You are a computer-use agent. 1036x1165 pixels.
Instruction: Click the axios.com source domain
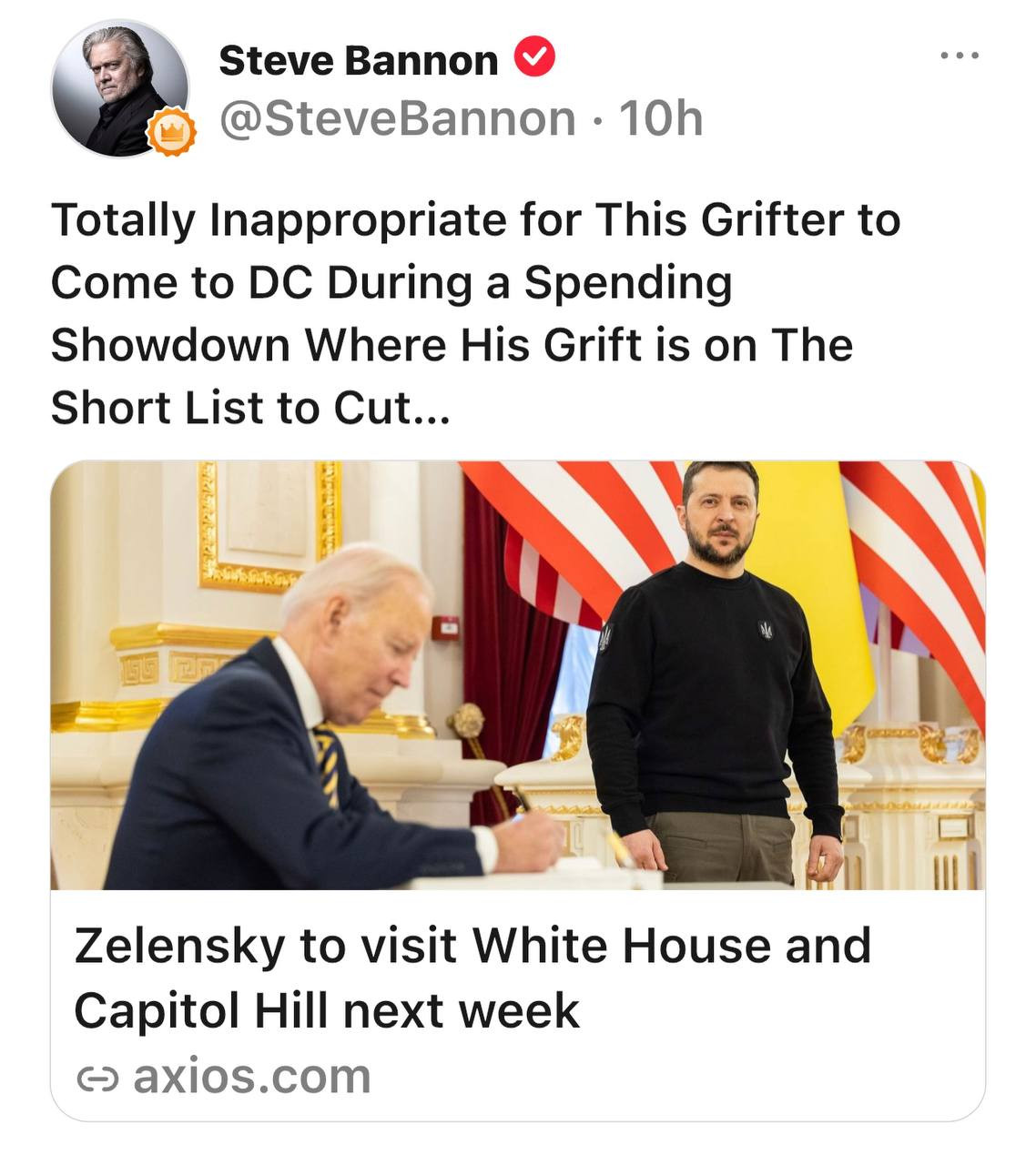252,1077
